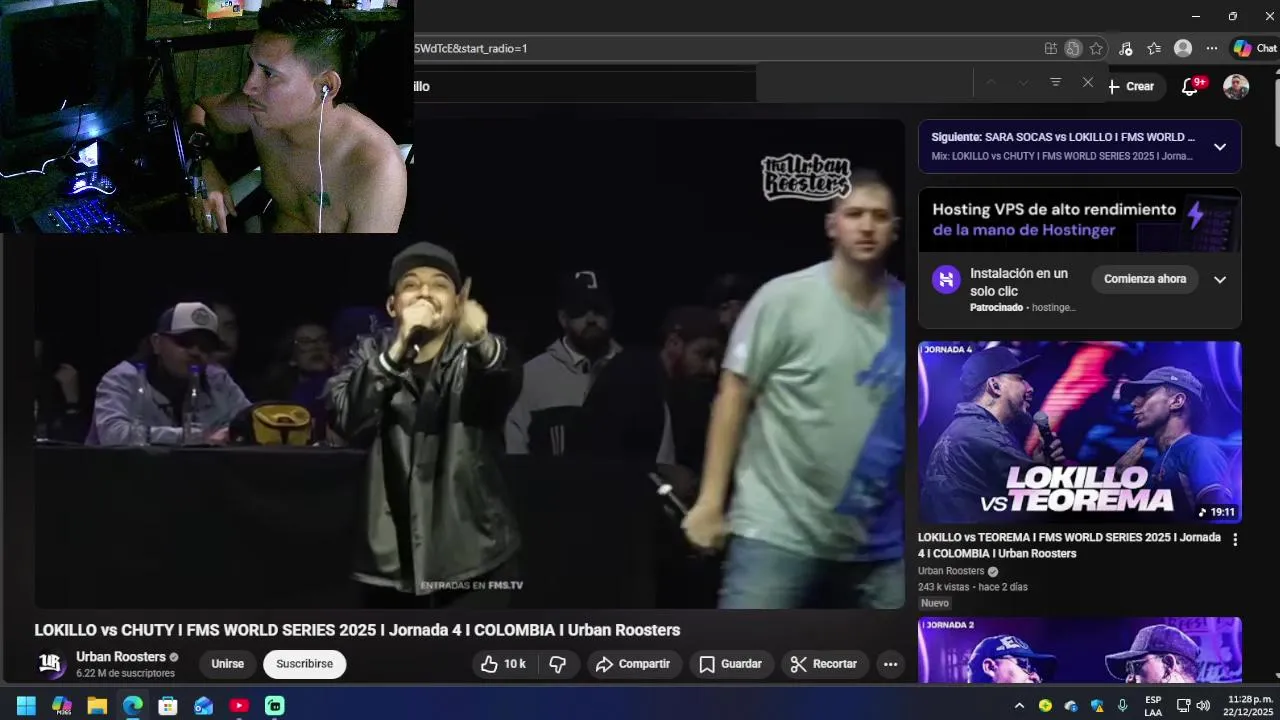
Task: Open OneDrive cloud tray icon
Action: tap(1071, 706)
